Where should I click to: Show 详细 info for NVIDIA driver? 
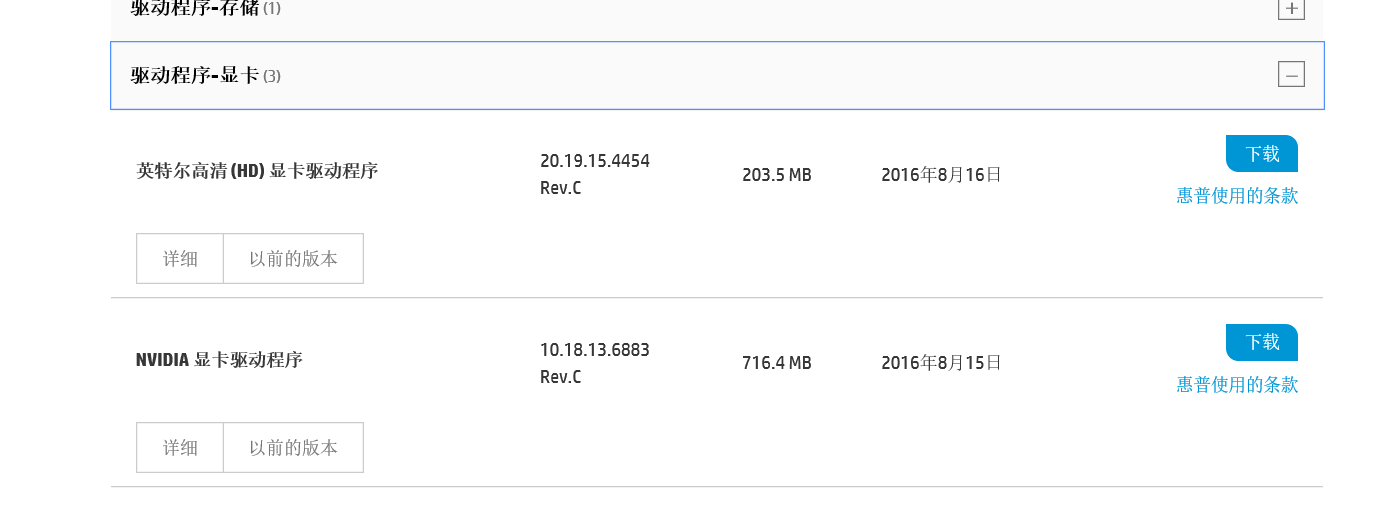180,448
